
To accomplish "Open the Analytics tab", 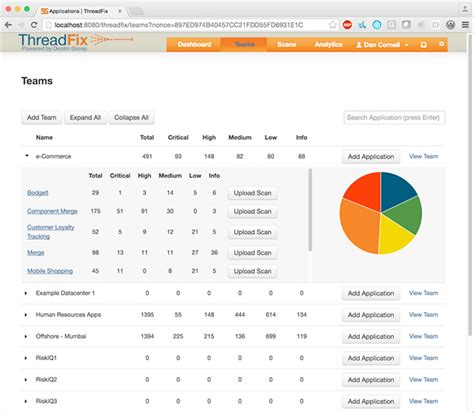I will [x=328, y=45].
